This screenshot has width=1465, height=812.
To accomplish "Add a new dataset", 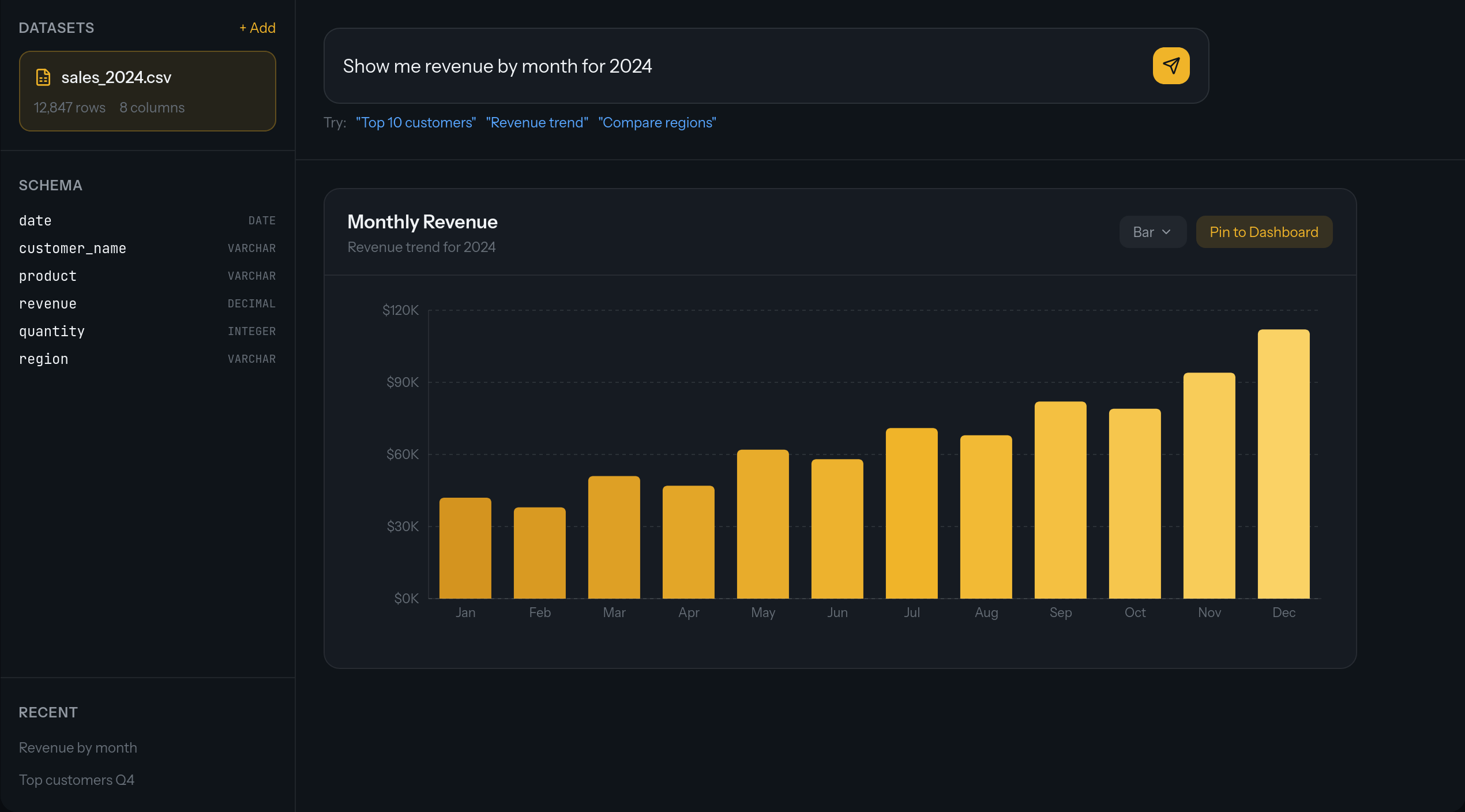I will [257, 28].
